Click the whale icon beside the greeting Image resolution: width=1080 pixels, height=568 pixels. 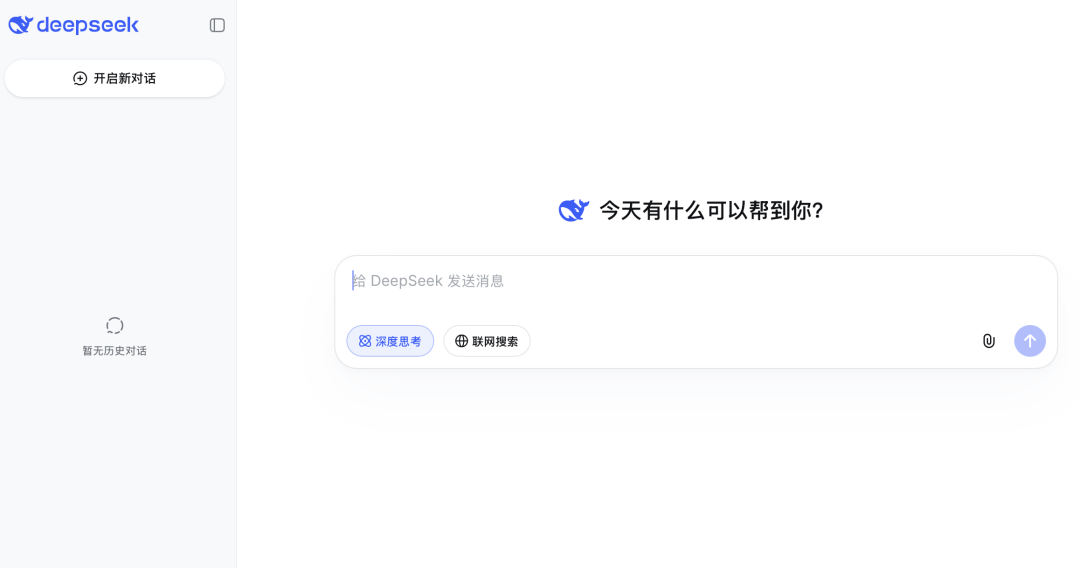pyautogui.click(x=574, y=210)
